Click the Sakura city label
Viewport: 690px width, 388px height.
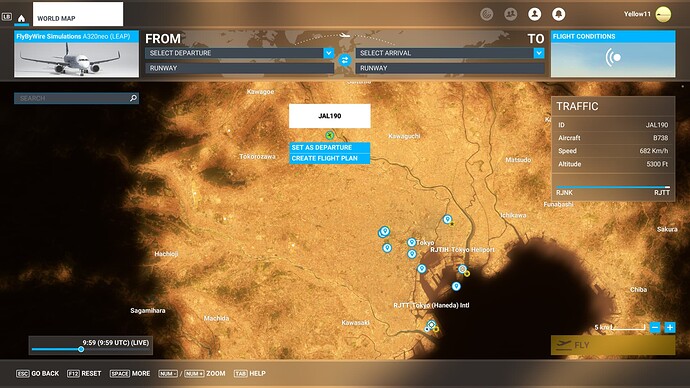click(x=667, y=229)
